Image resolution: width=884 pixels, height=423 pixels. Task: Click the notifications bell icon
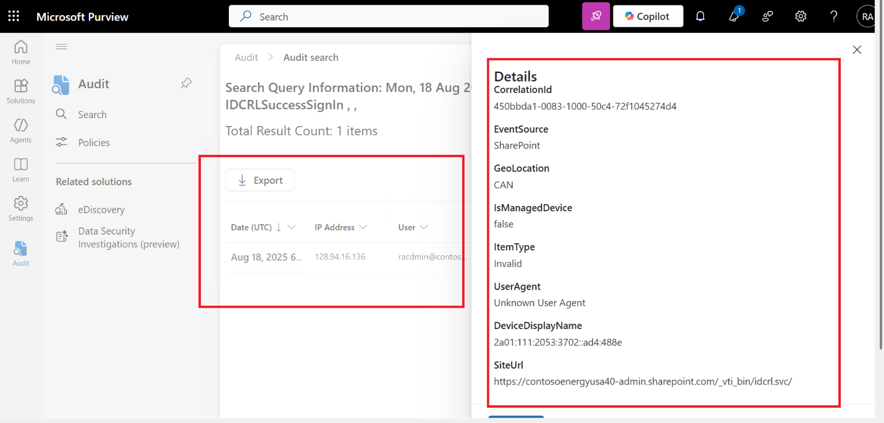pos(700,16)
